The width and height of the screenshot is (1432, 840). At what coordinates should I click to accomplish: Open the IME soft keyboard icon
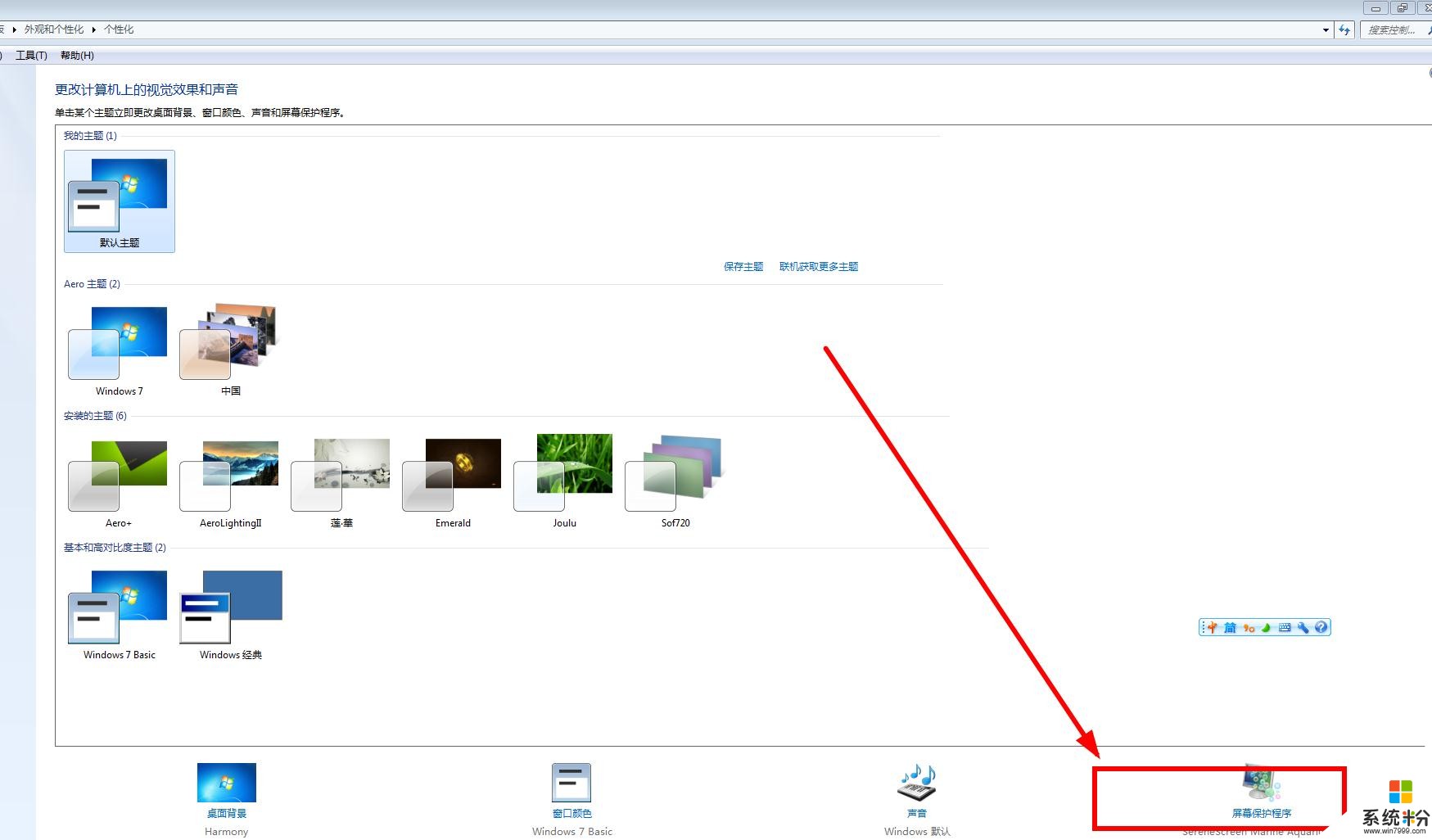pyautogui.click(x=1285, y=628)
